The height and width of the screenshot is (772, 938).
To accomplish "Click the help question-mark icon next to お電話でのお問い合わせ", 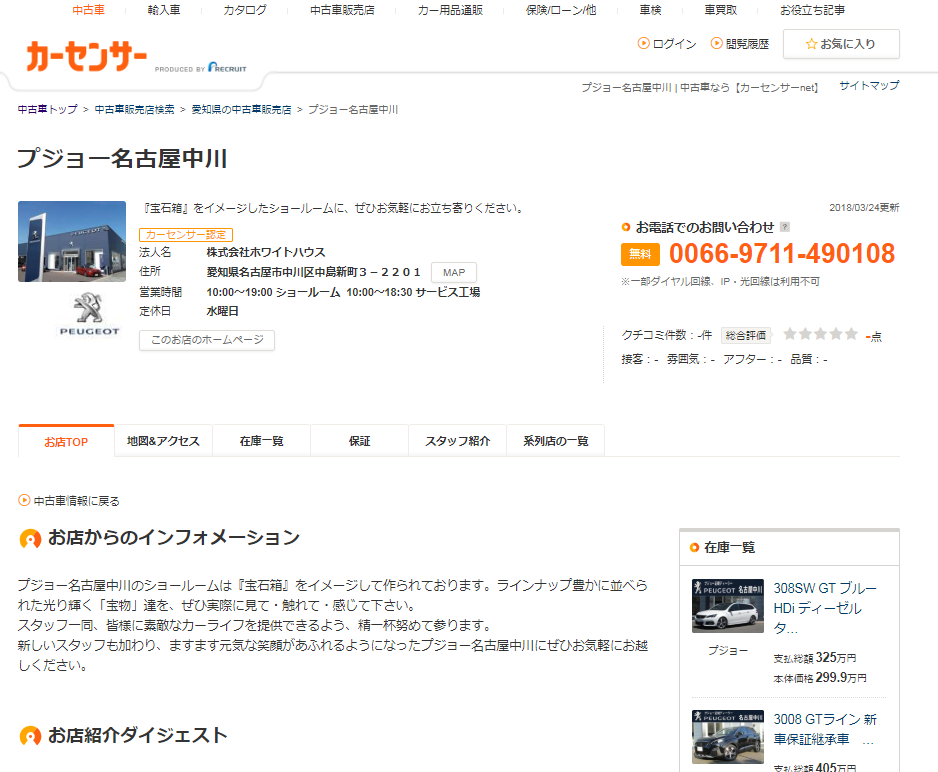I will (x=785, y=227).
